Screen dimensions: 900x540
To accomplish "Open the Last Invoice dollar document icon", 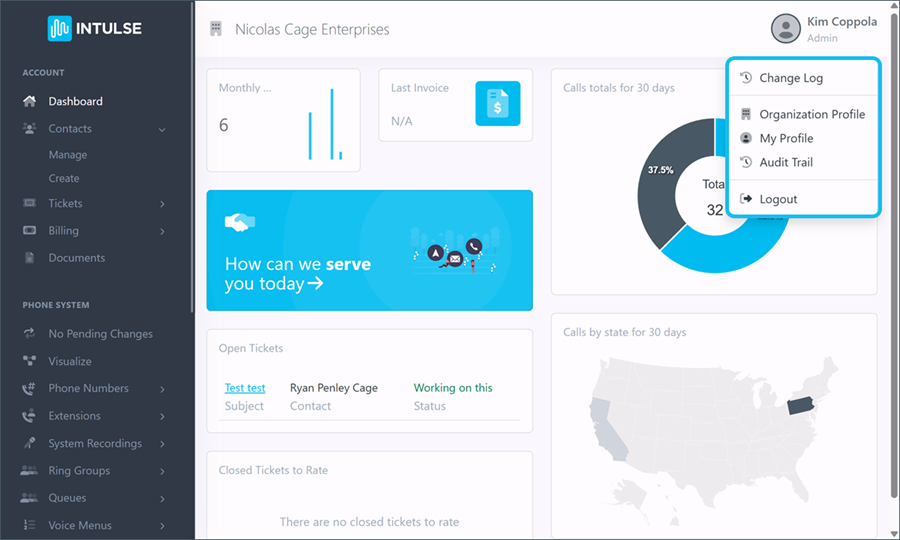I will [498, 103].
